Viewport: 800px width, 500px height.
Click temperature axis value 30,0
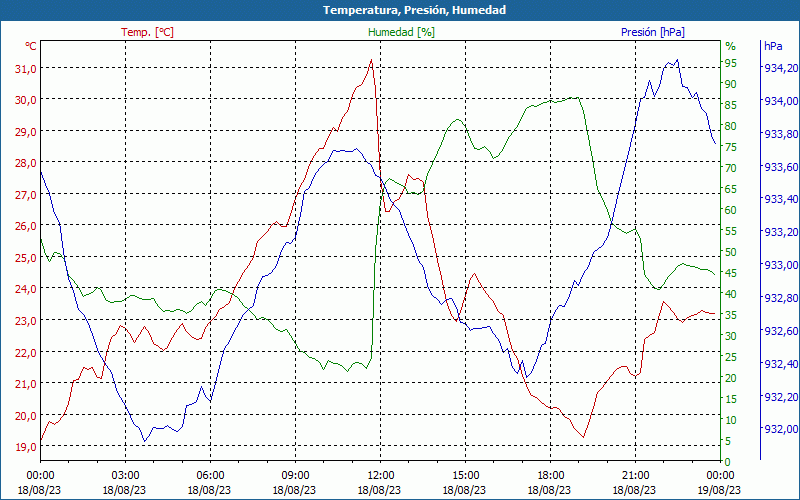(26, 100)
